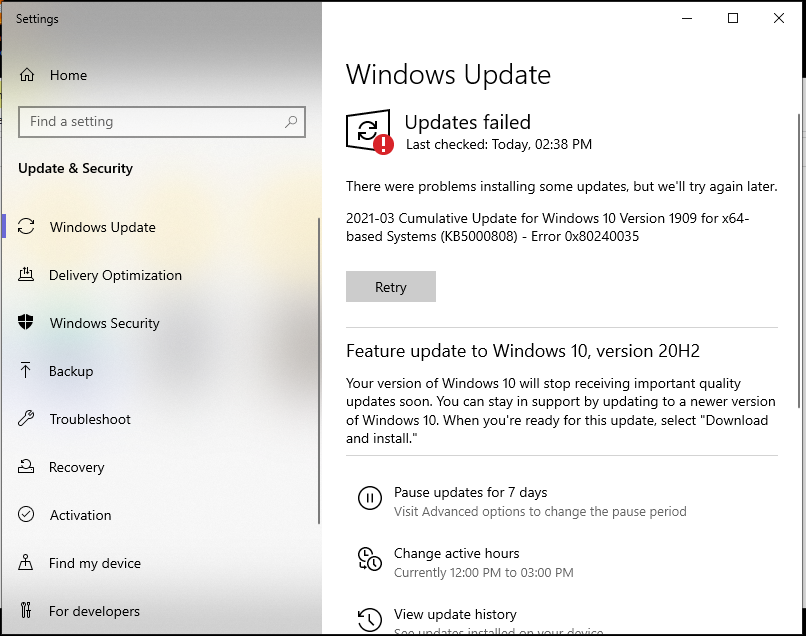
Task: Click the Backup upward arrow icon
Action: point(25,370)
